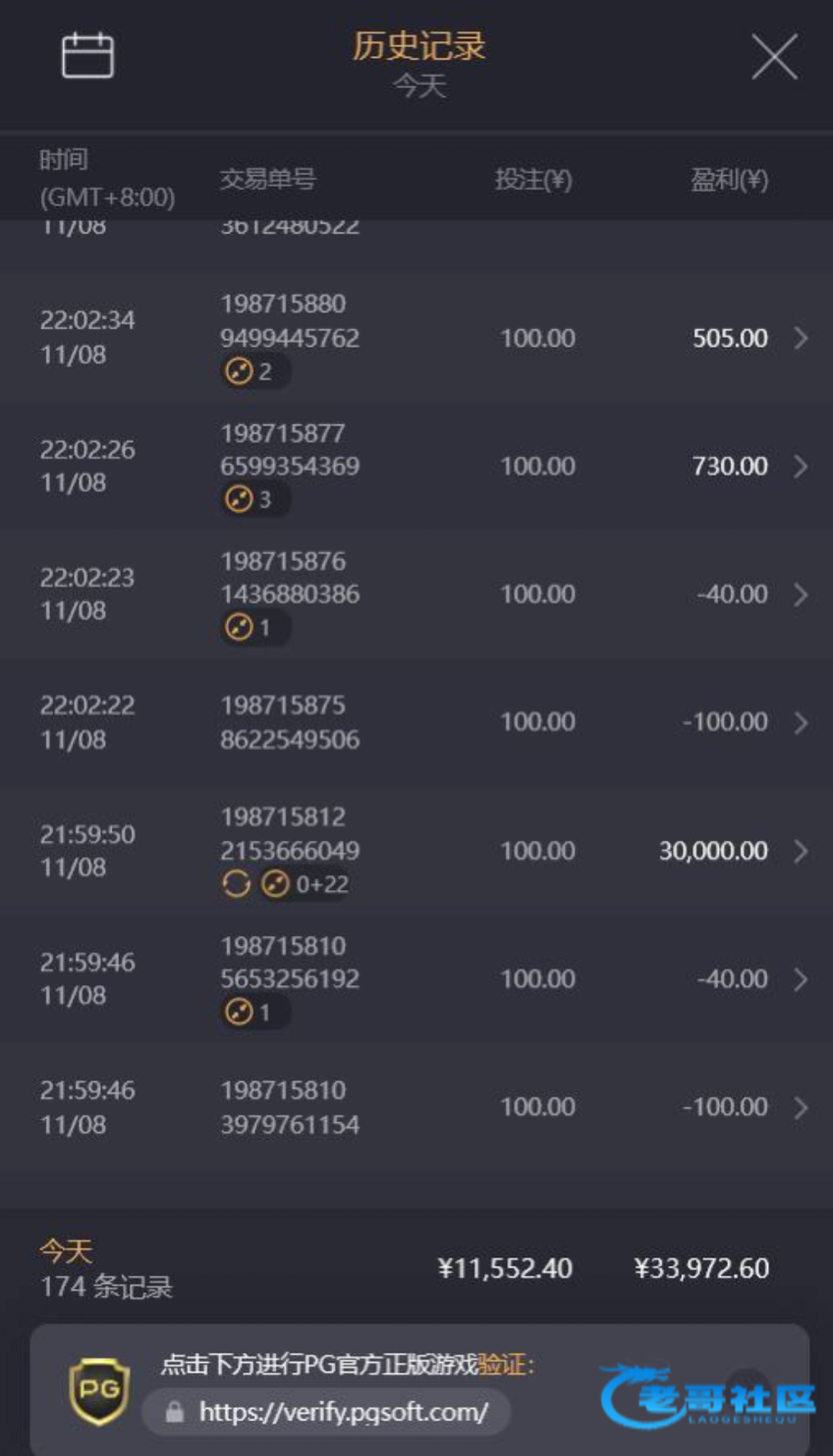The width and height of the screenshot is (833, 1456).
Task: Expand the 505.00 profit record details
Action: (x=801, y=338)
